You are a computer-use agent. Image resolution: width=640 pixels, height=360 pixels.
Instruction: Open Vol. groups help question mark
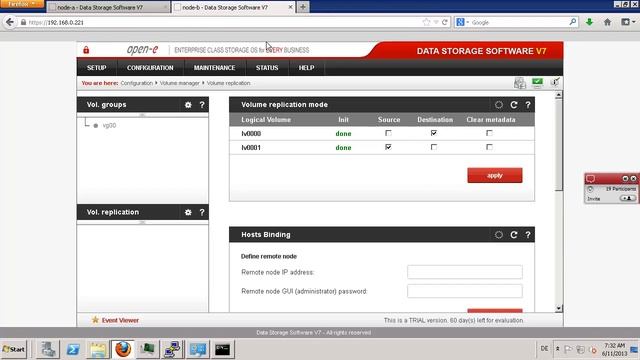(202, 105)
